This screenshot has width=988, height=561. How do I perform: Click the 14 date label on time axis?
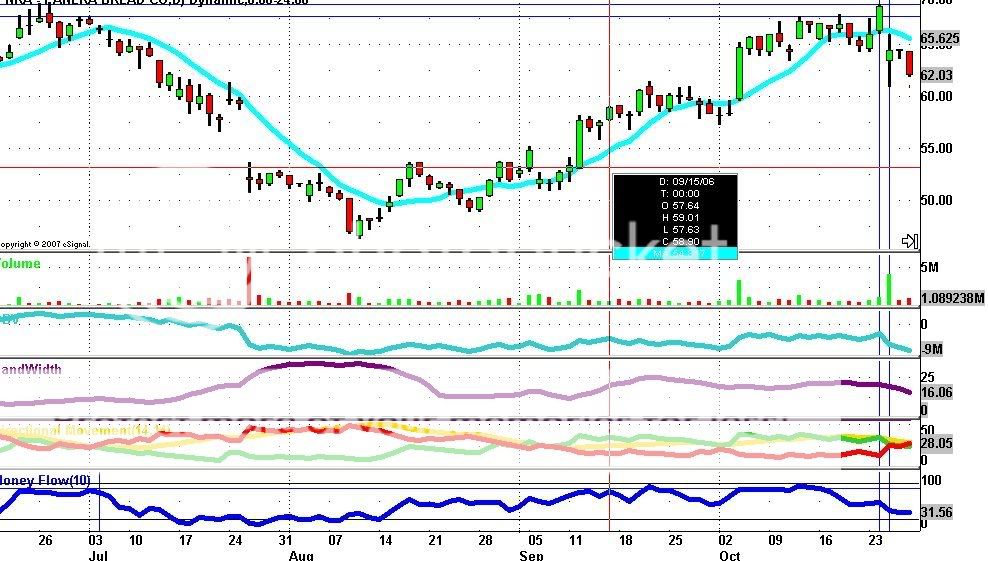tap(385, 540)
